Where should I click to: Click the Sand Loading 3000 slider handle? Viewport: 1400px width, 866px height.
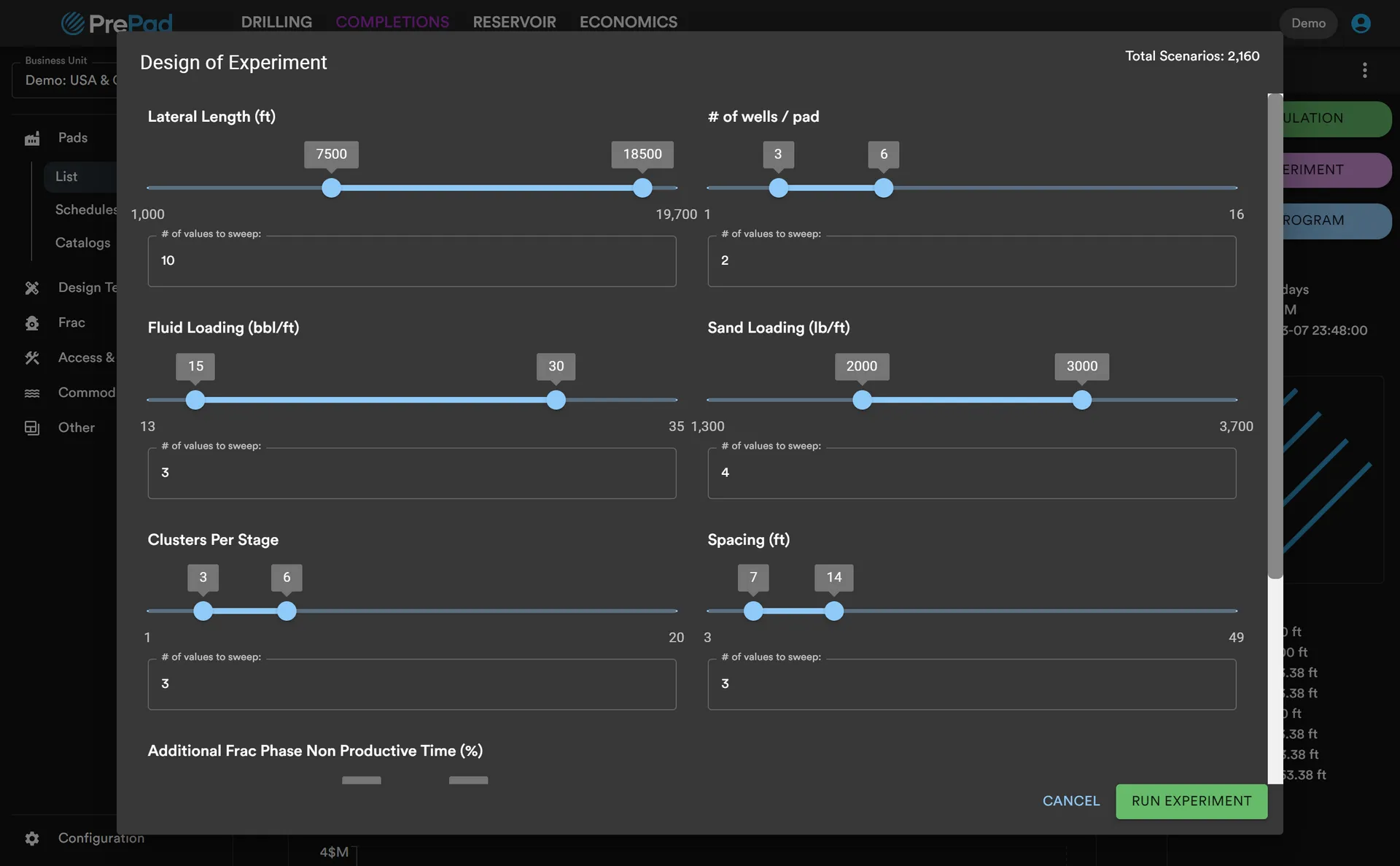click(1081, 401)
